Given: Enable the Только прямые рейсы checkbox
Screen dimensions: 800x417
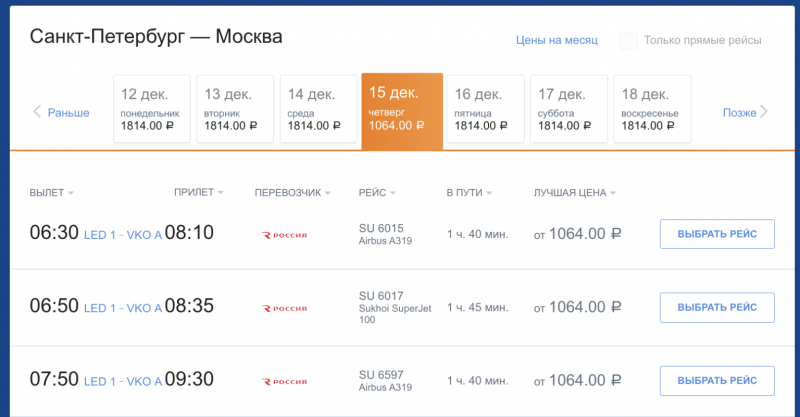Looking at the screenshot, I should pos(628,41).
